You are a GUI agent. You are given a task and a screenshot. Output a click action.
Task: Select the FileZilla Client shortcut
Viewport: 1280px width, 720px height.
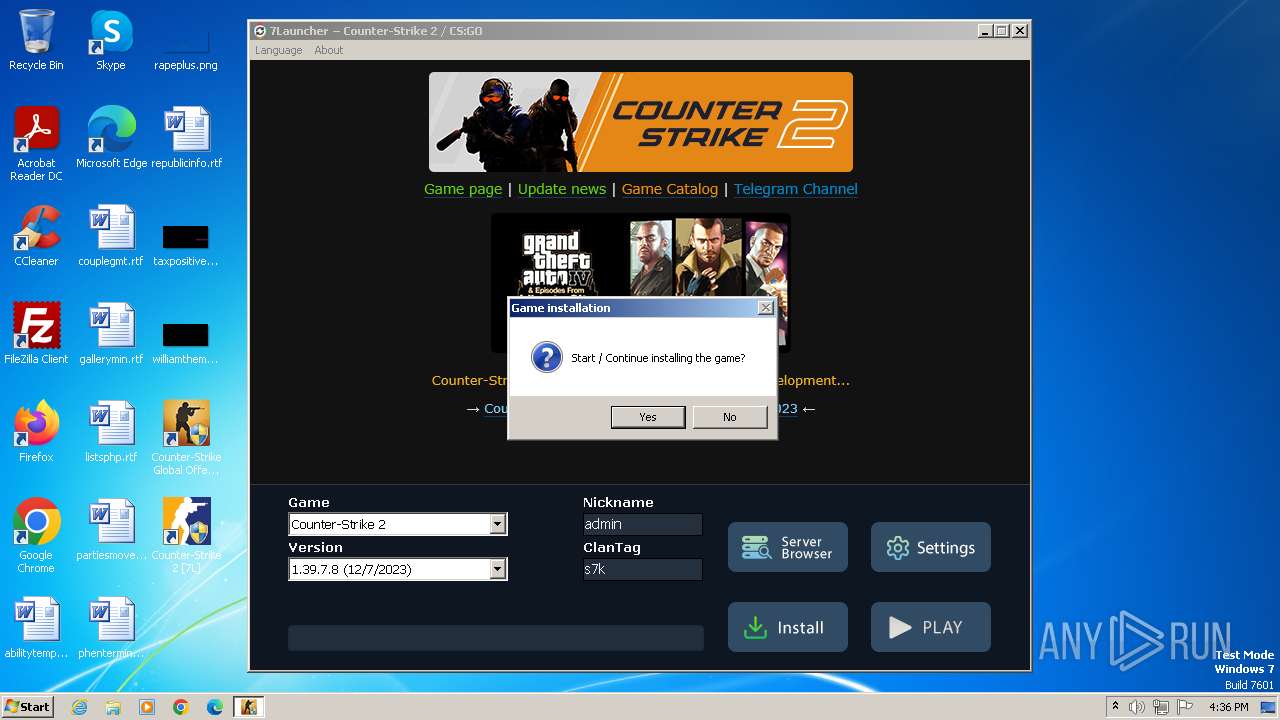tap(36, 334)
